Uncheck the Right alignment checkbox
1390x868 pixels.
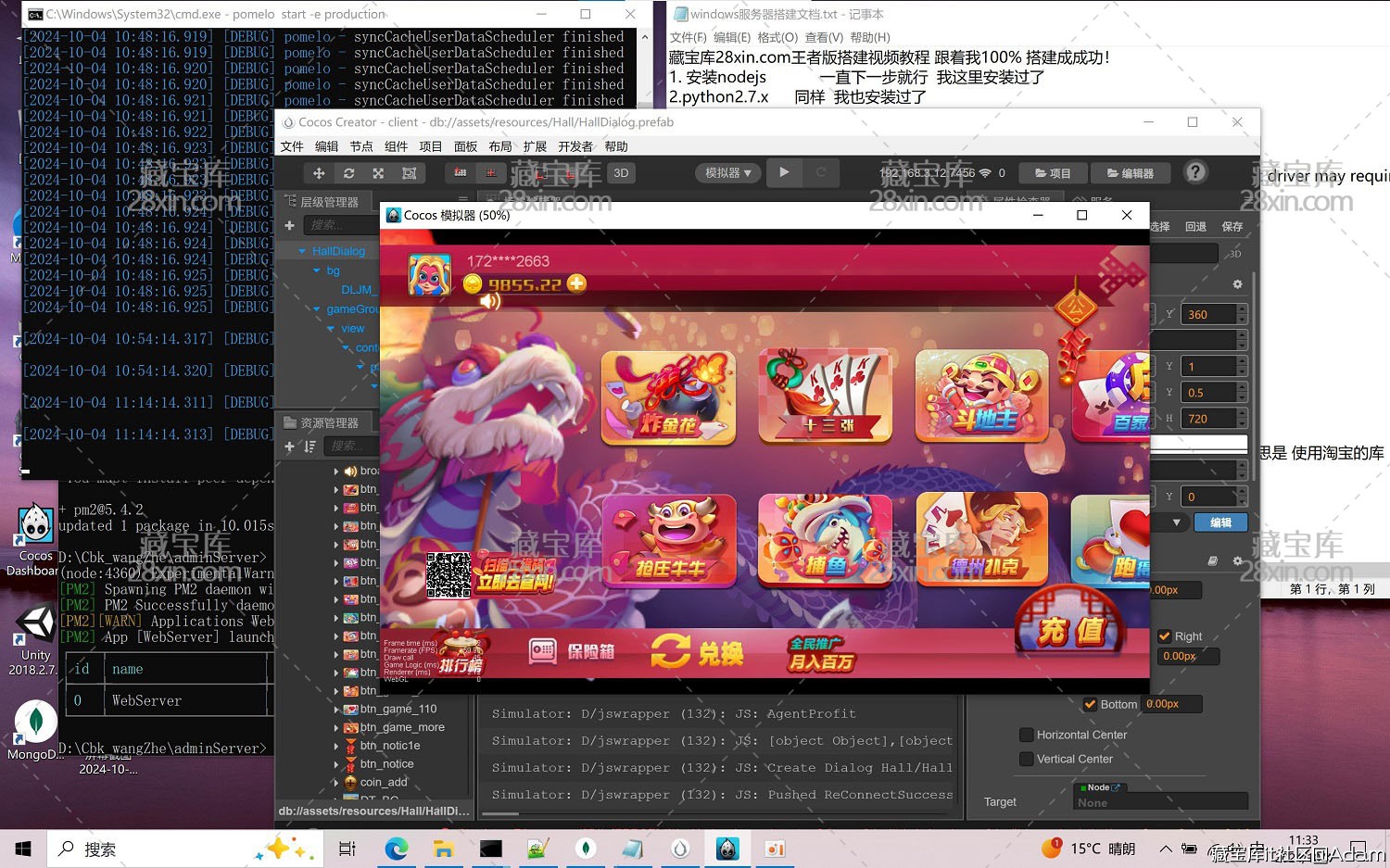[x=1166, y=636]
